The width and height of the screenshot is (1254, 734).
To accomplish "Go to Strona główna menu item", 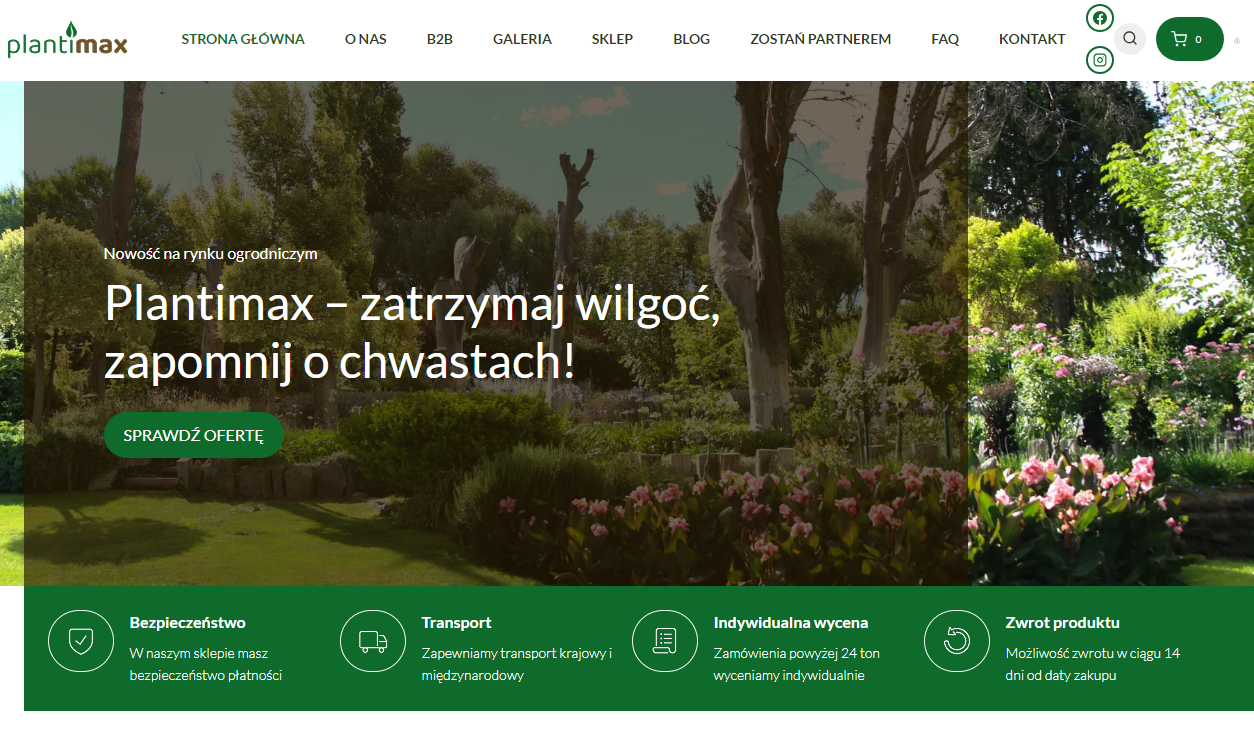I will click(x=243, y=39).
